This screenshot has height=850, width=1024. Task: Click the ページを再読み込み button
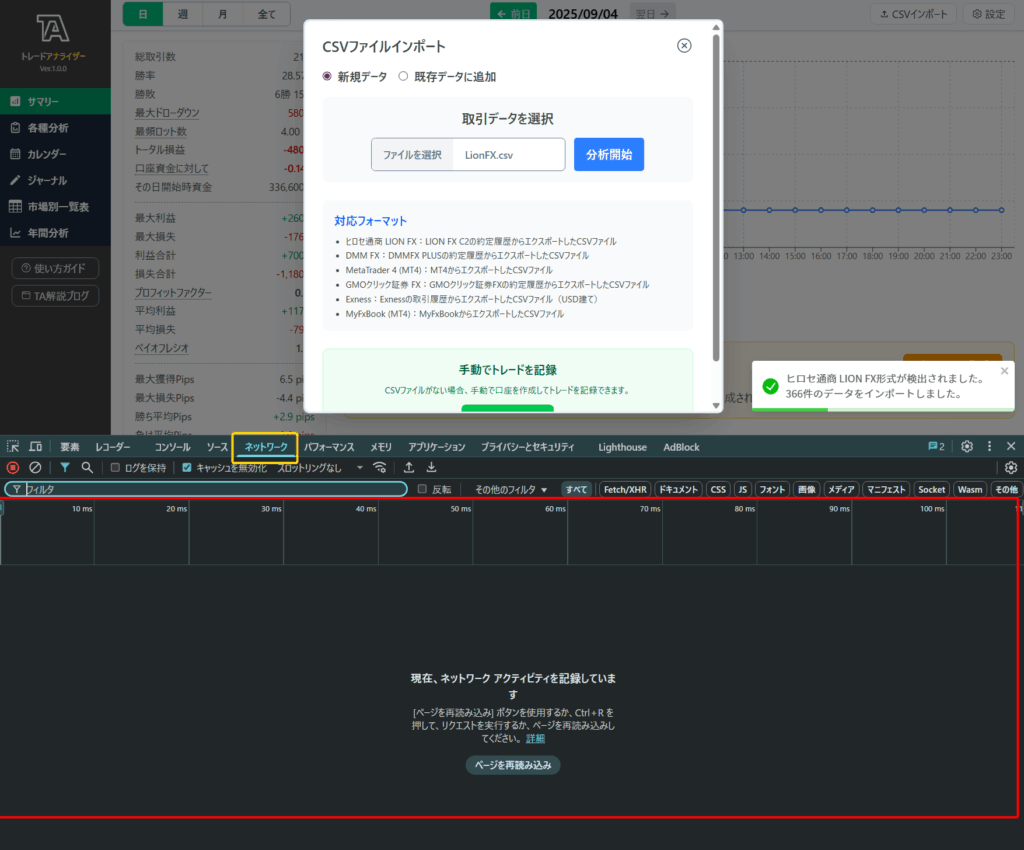click(x=513, y=765)
